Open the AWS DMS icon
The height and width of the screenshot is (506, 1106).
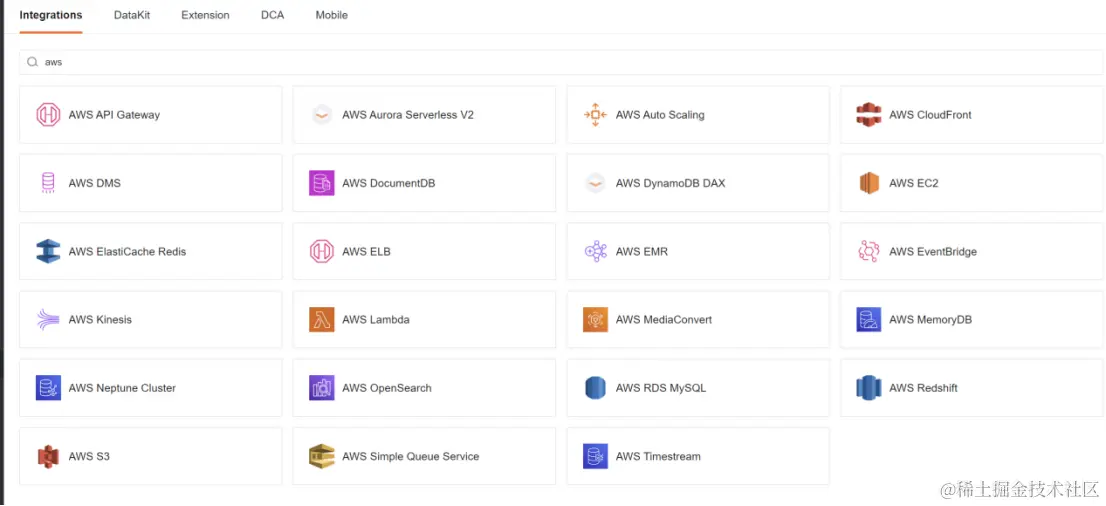[48, 183]
